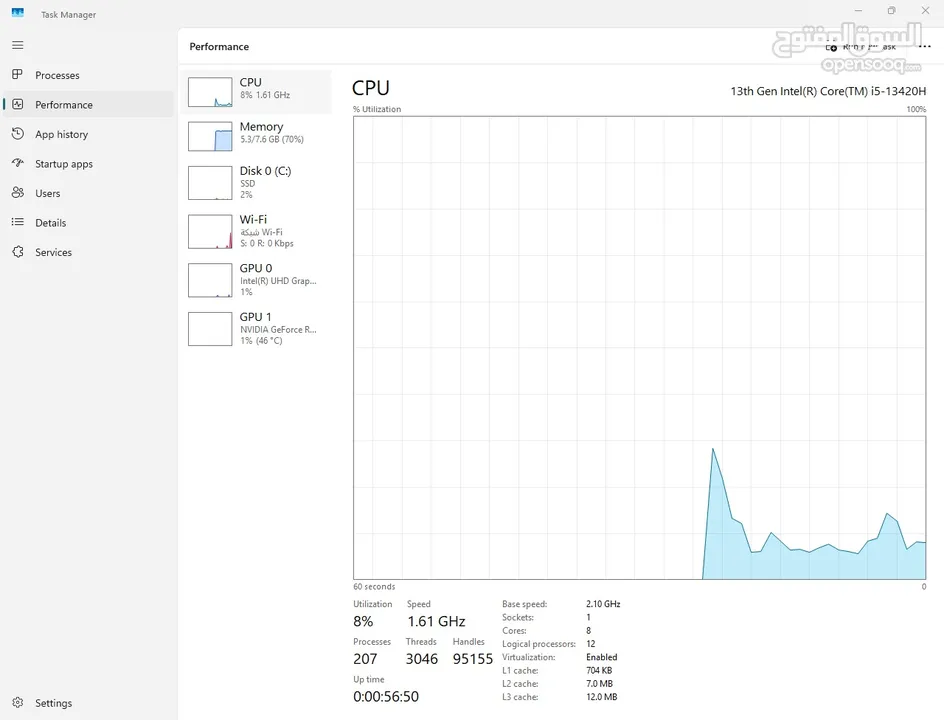The height and width of the screenshot is (720, 944).
Task: Open the Services page
Action: tap(54, 252)
